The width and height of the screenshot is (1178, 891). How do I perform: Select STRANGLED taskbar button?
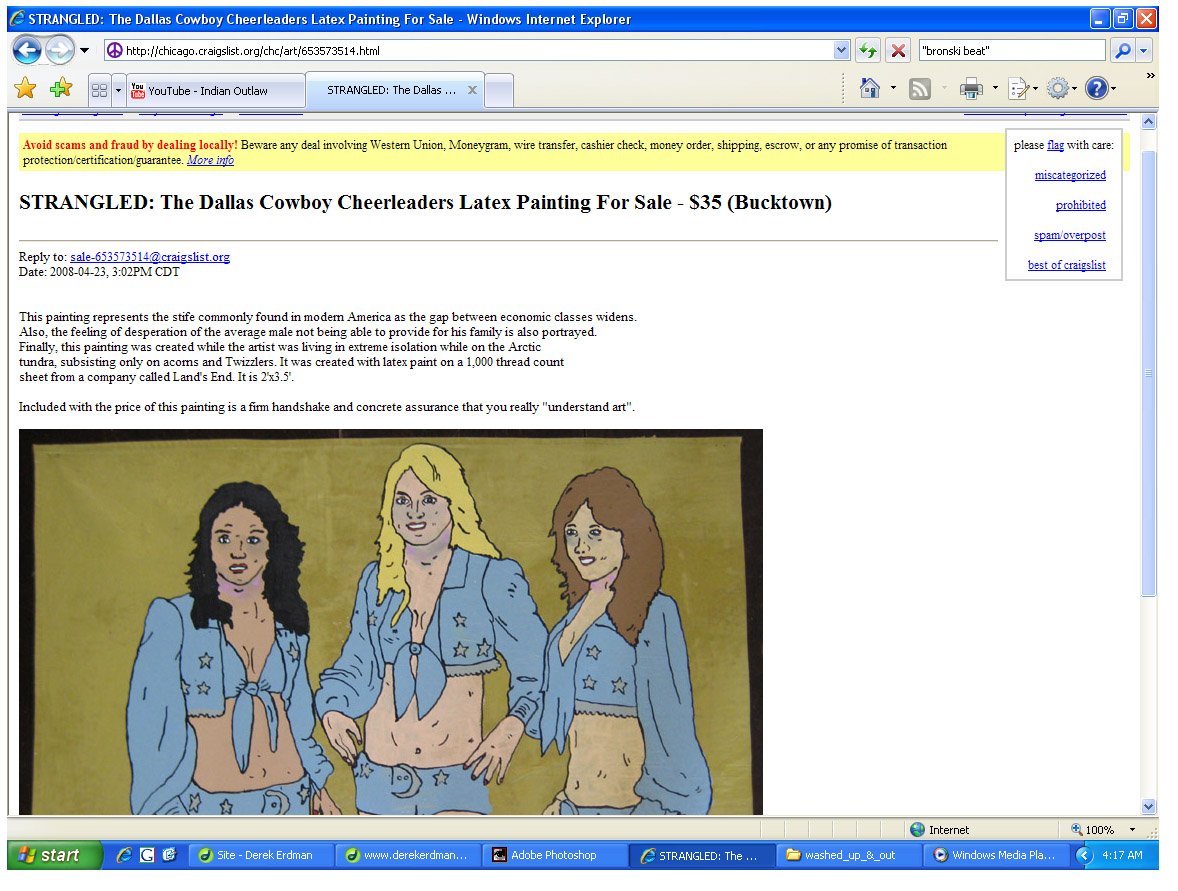coord(703,855)
